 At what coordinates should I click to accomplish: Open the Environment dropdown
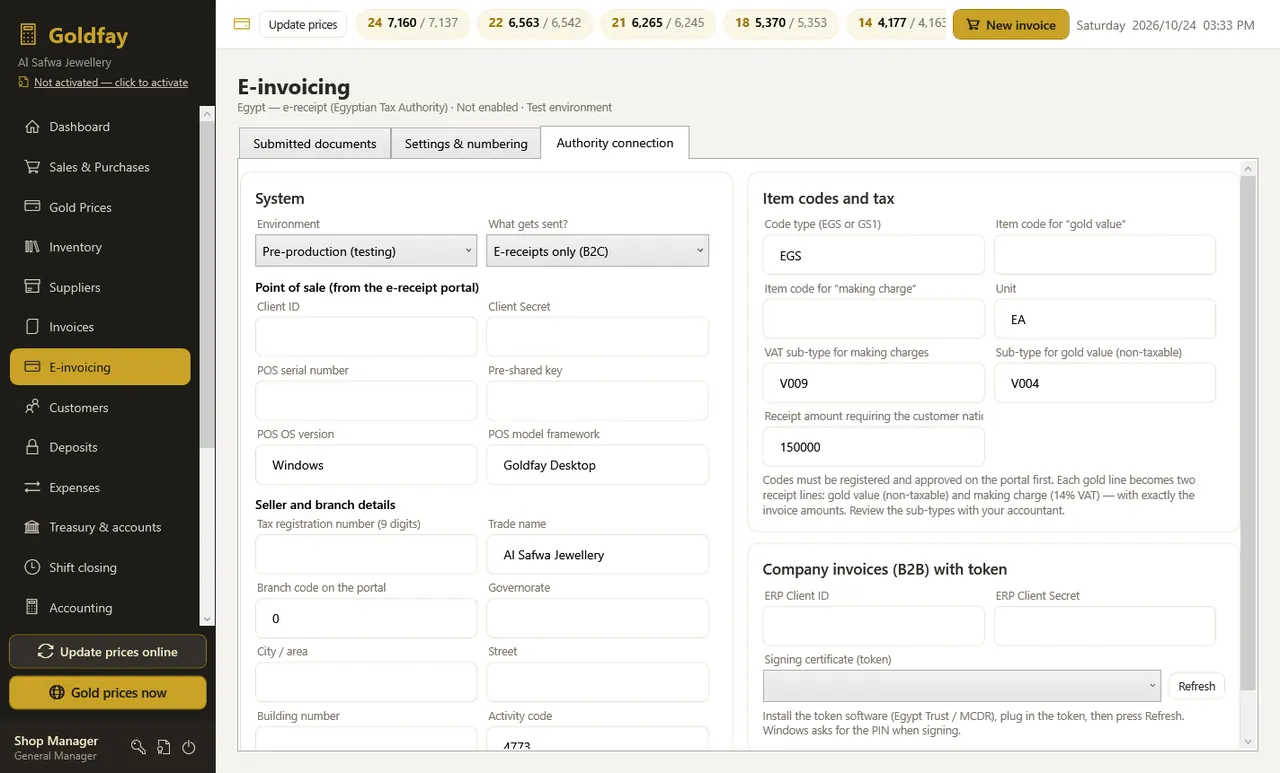(x=366, y=251)
